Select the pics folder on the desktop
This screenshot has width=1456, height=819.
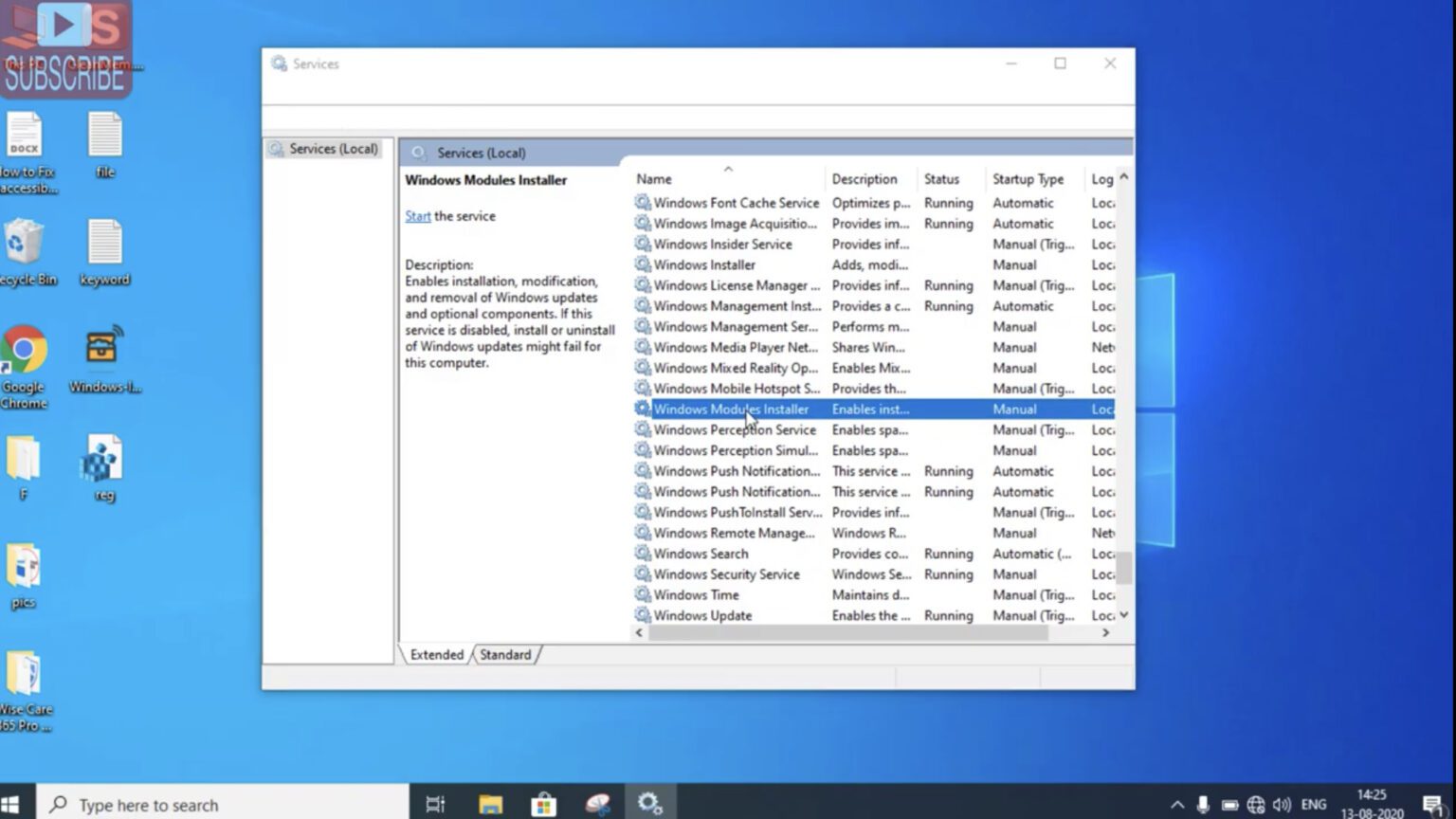[x=23, y=576]
